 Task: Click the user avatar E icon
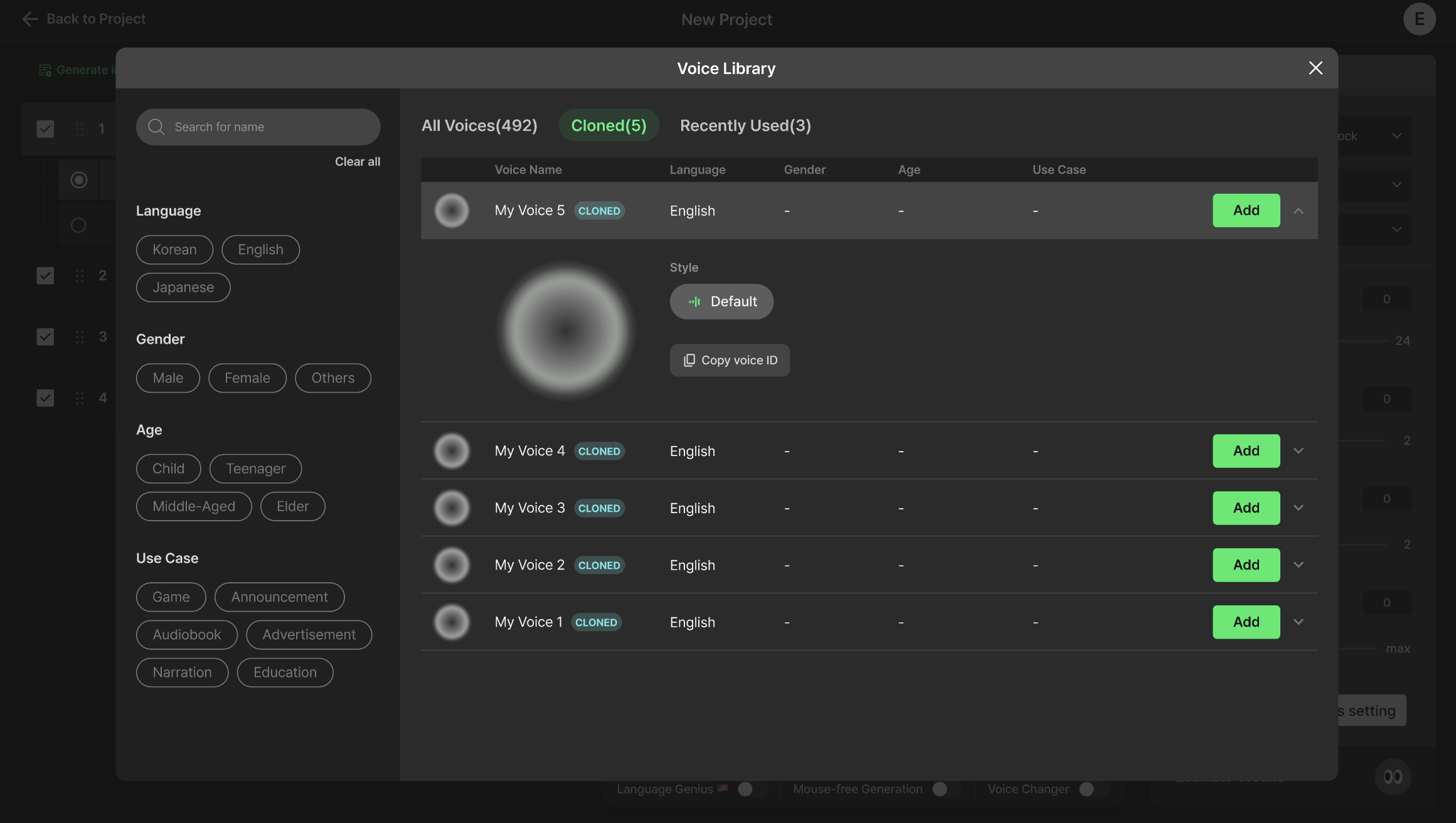point(1419,19)
